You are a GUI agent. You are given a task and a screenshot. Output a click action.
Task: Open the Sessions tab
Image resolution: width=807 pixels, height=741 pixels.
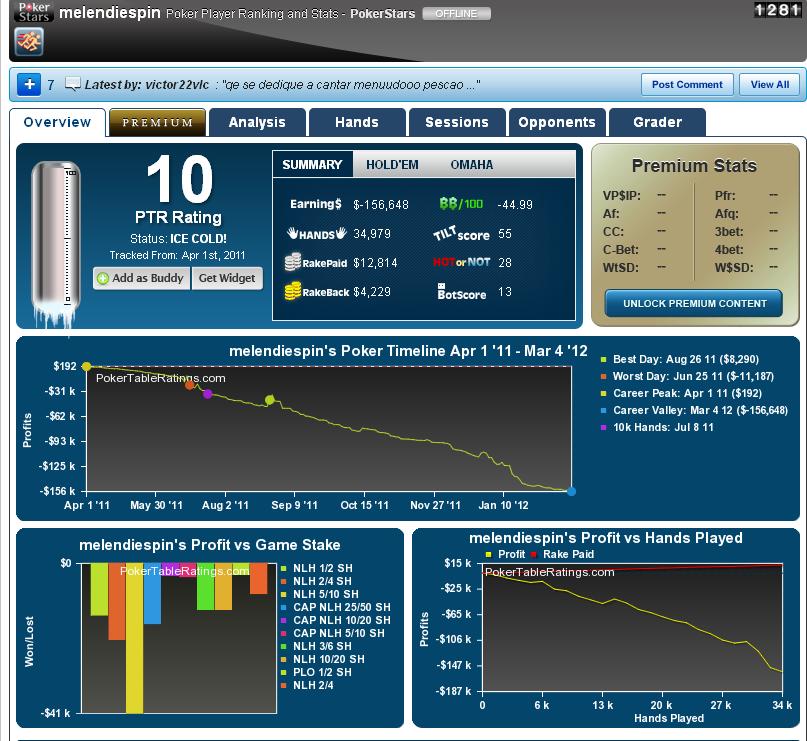point(457,122)
